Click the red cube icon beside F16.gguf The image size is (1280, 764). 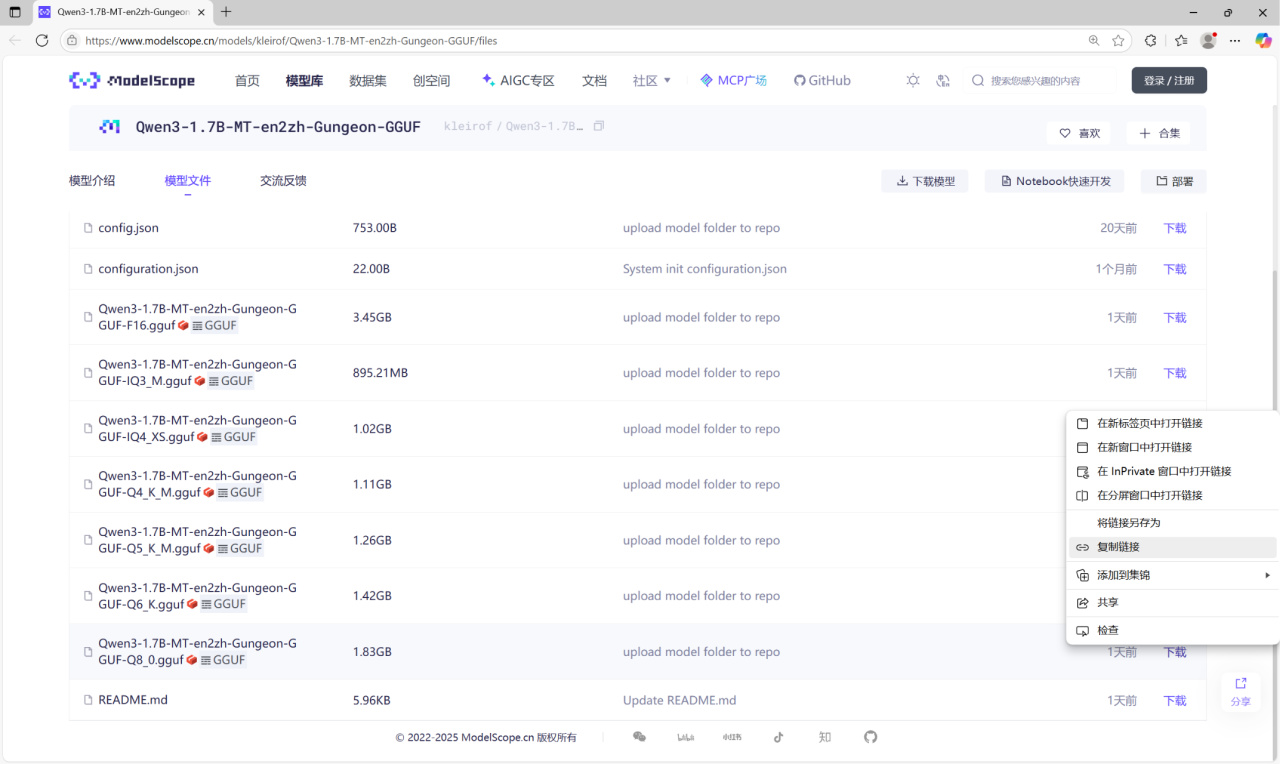183,326
